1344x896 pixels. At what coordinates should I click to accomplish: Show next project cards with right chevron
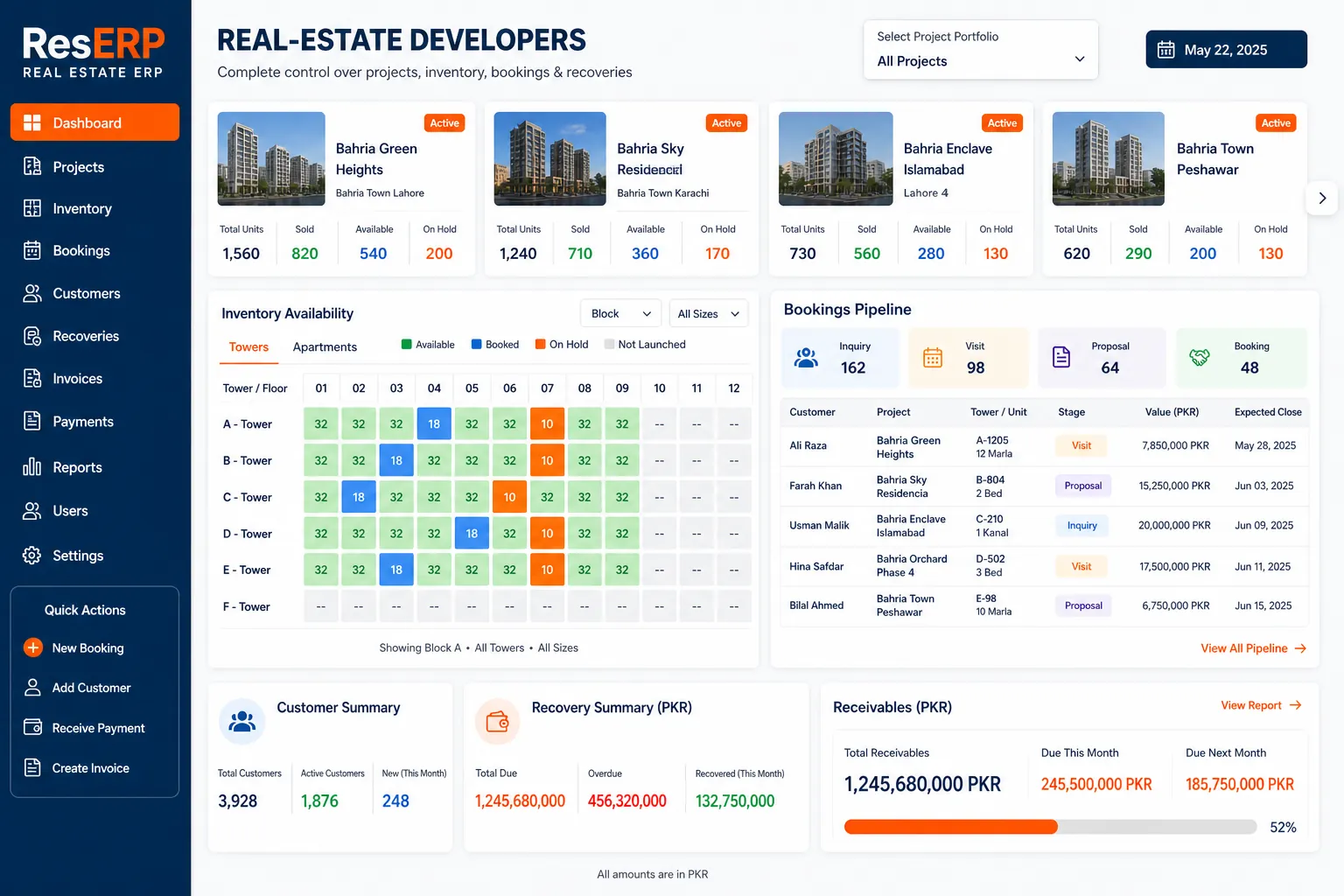click(x=1322, y=198)
